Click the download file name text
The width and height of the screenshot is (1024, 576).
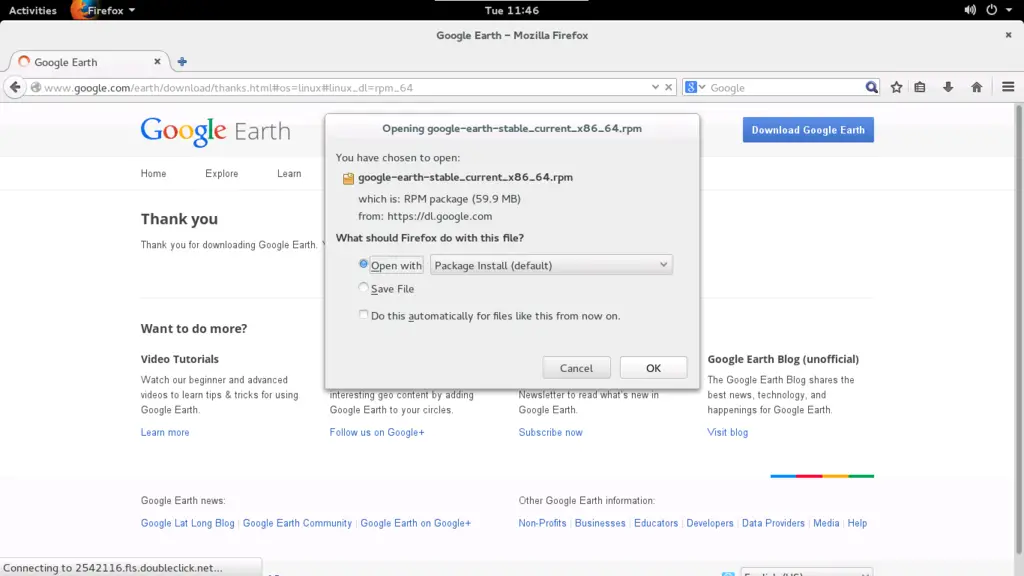pyautogui.click(x=465, y=177)
